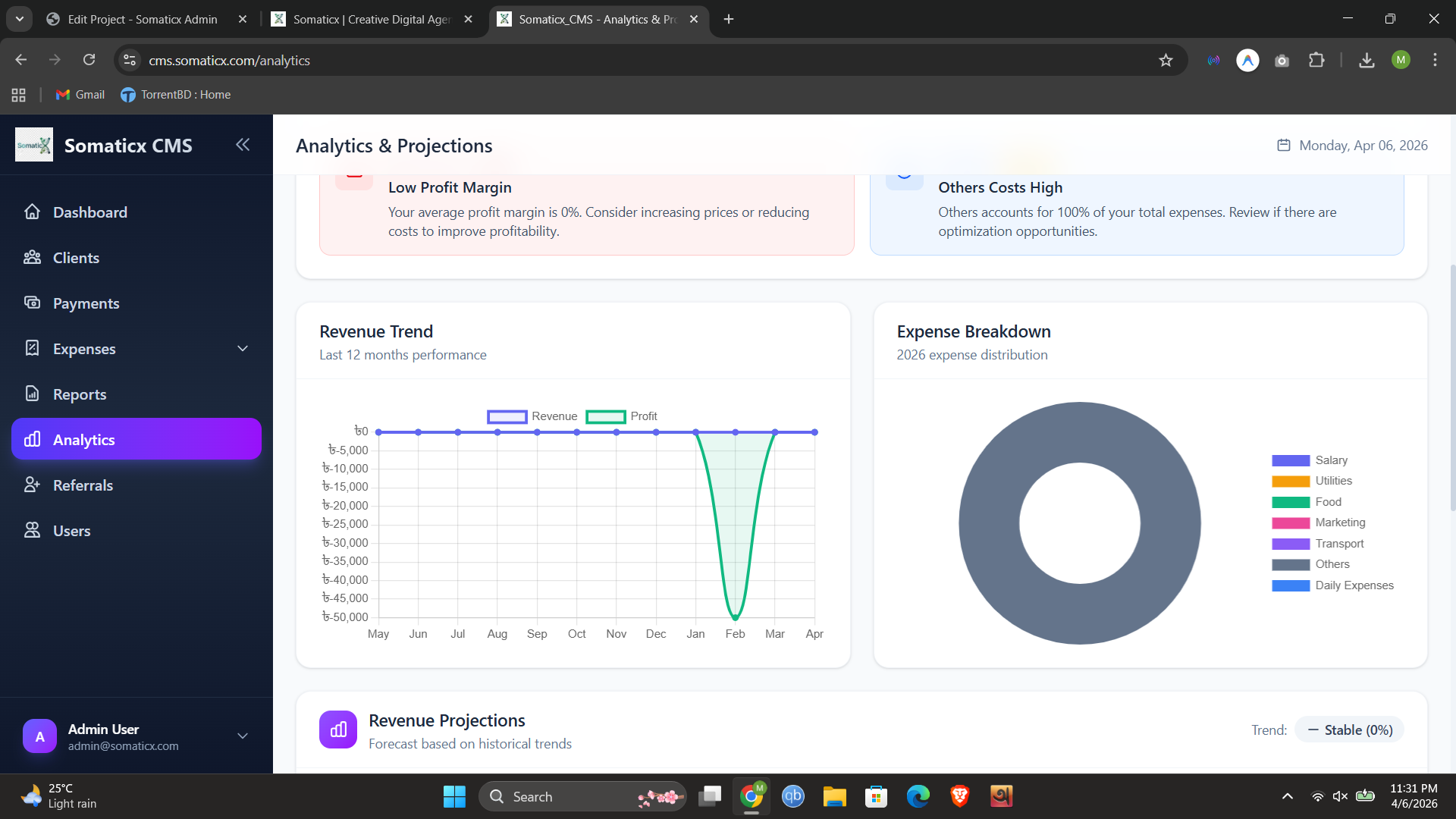Switch to Edit Project - Somaticx Admin tab
Screen dimensions: 1456x819
(143, 19)
